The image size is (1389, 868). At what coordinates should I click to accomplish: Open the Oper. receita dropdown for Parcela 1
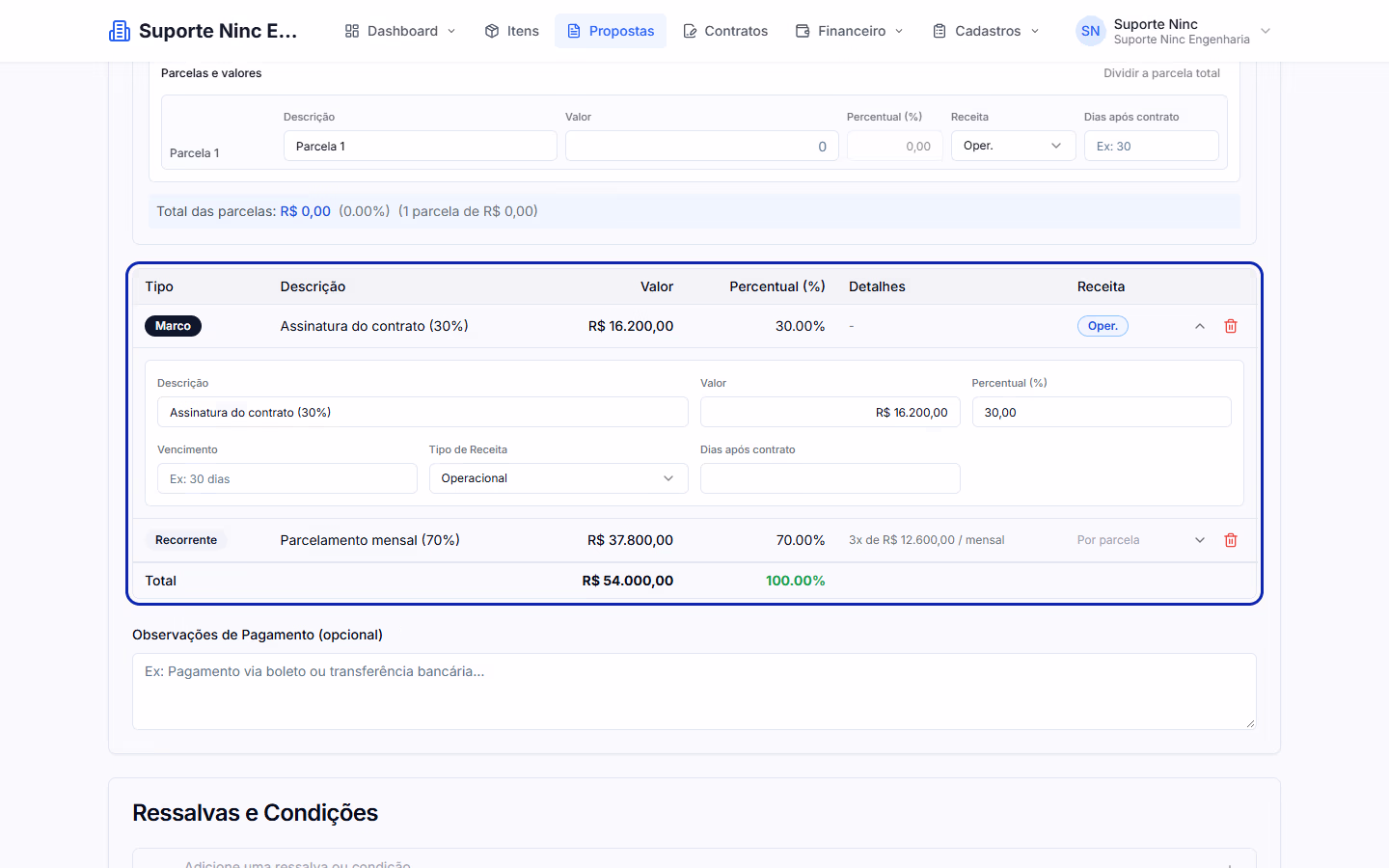point(1013,146)
